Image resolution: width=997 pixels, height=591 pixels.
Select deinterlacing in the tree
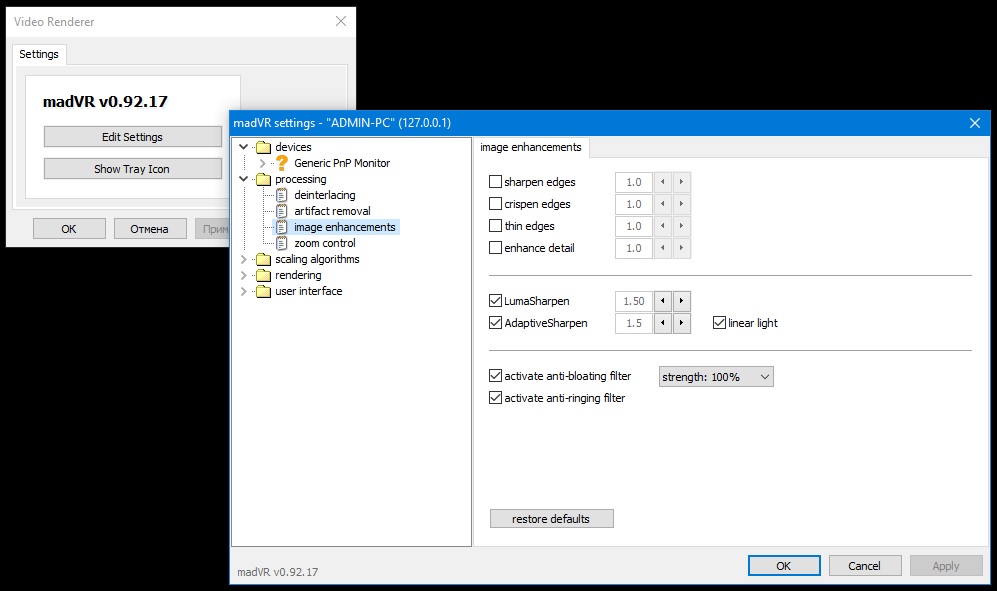pos(324,195)
